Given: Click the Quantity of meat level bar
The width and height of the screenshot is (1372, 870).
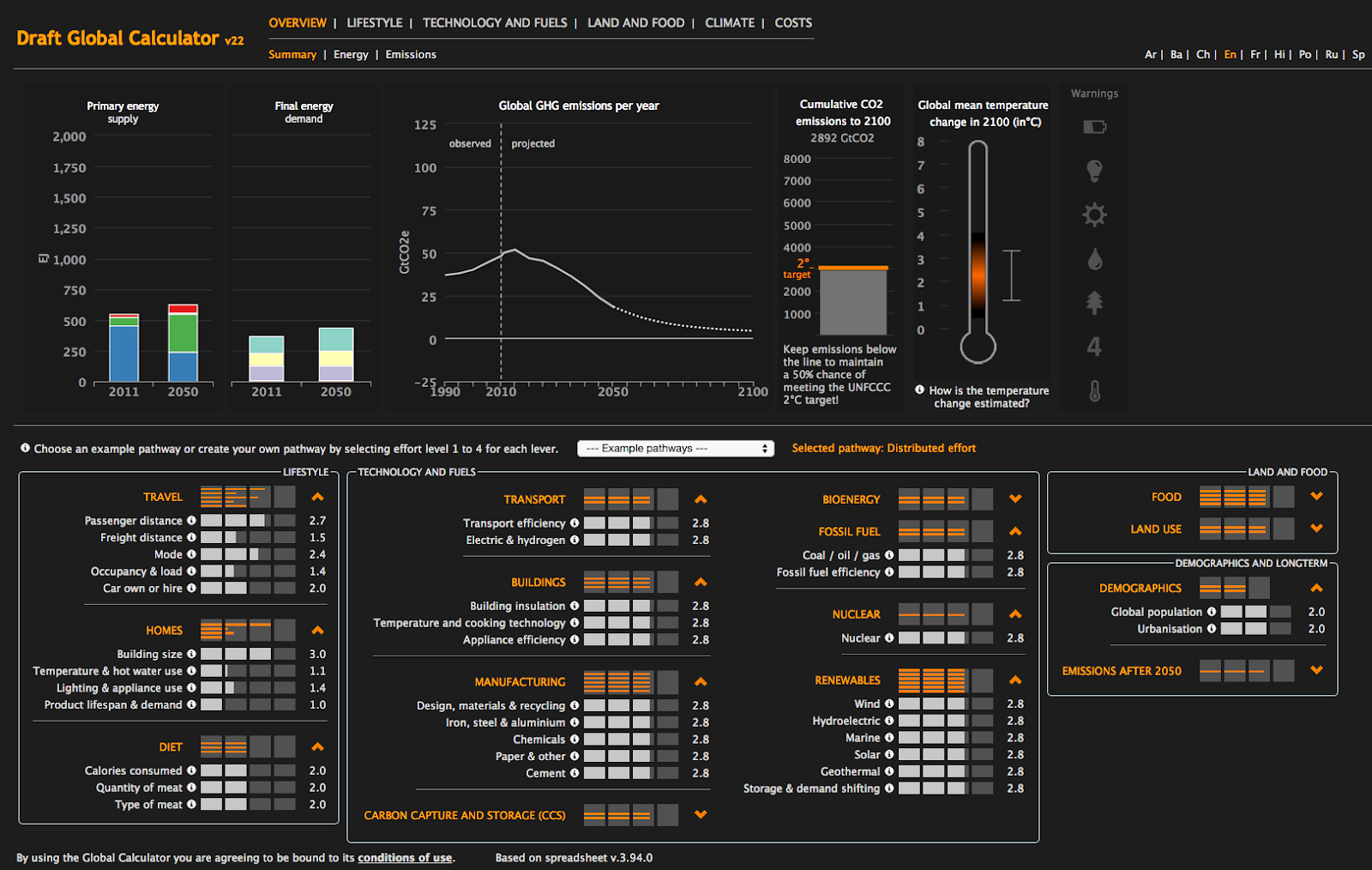Looking at the screenshot, I should click(x=248, y=788).
